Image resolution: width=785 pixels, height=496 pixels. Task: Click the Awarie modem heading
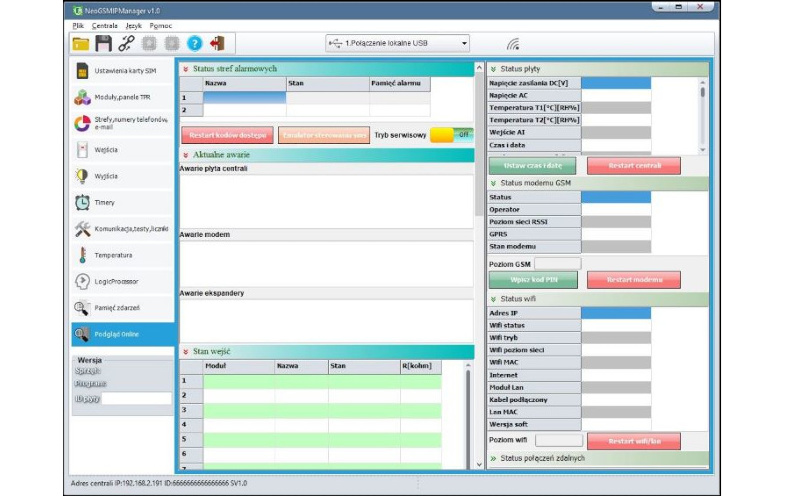point(205,235)
